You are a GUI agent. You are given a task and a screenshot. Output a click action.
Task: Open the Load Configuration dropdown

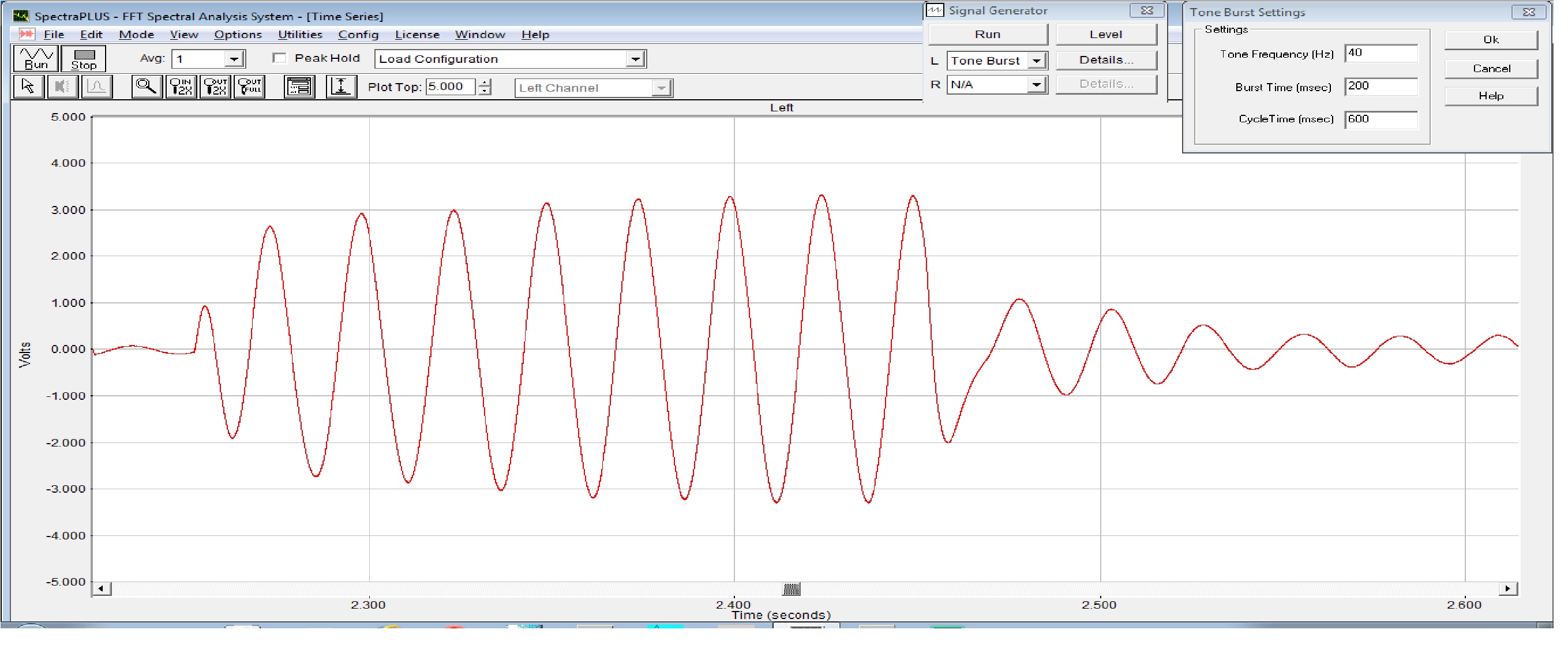pos(635,59)
